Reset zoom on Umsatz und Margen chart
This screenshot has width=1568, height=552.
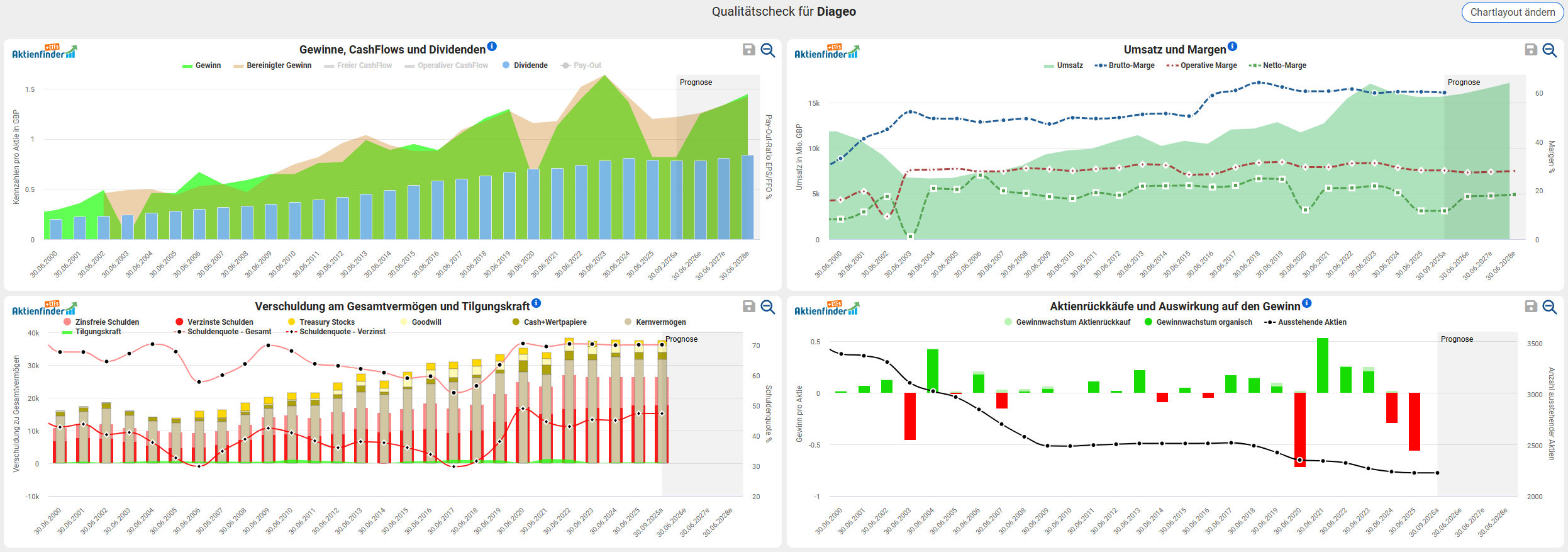1550,50
